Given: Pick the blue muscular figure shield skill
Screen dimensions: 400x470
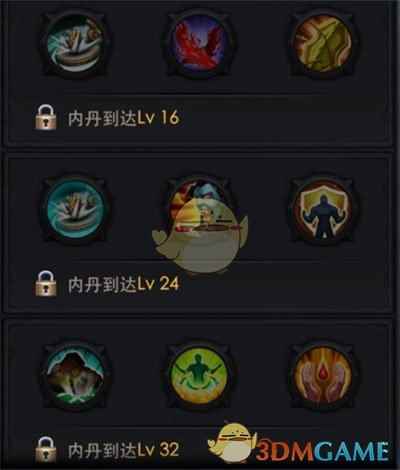Looking at the screenshot, I should (323, 208).
